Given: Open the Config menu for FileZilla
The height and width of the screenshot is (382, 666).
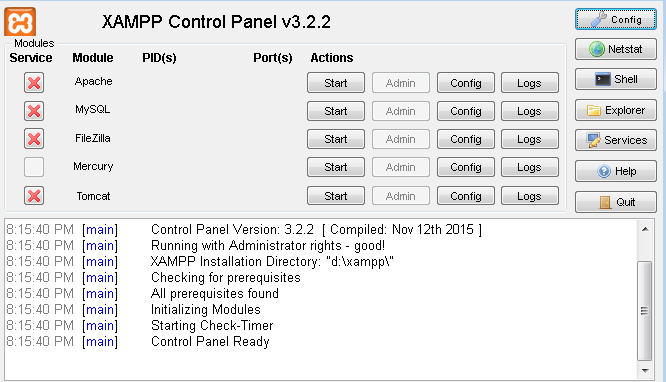Looking at the screenshot, I should [466, 139].
